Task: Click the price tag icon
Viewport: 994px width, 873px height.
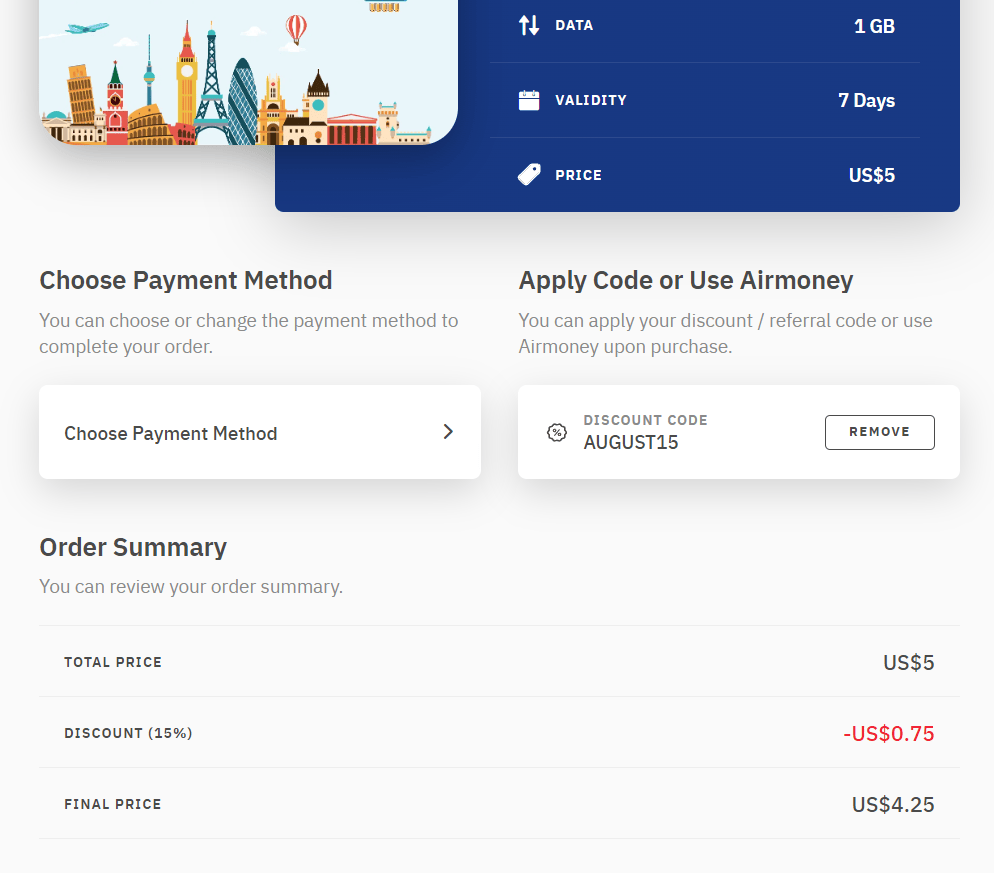Action: (529, 175)
